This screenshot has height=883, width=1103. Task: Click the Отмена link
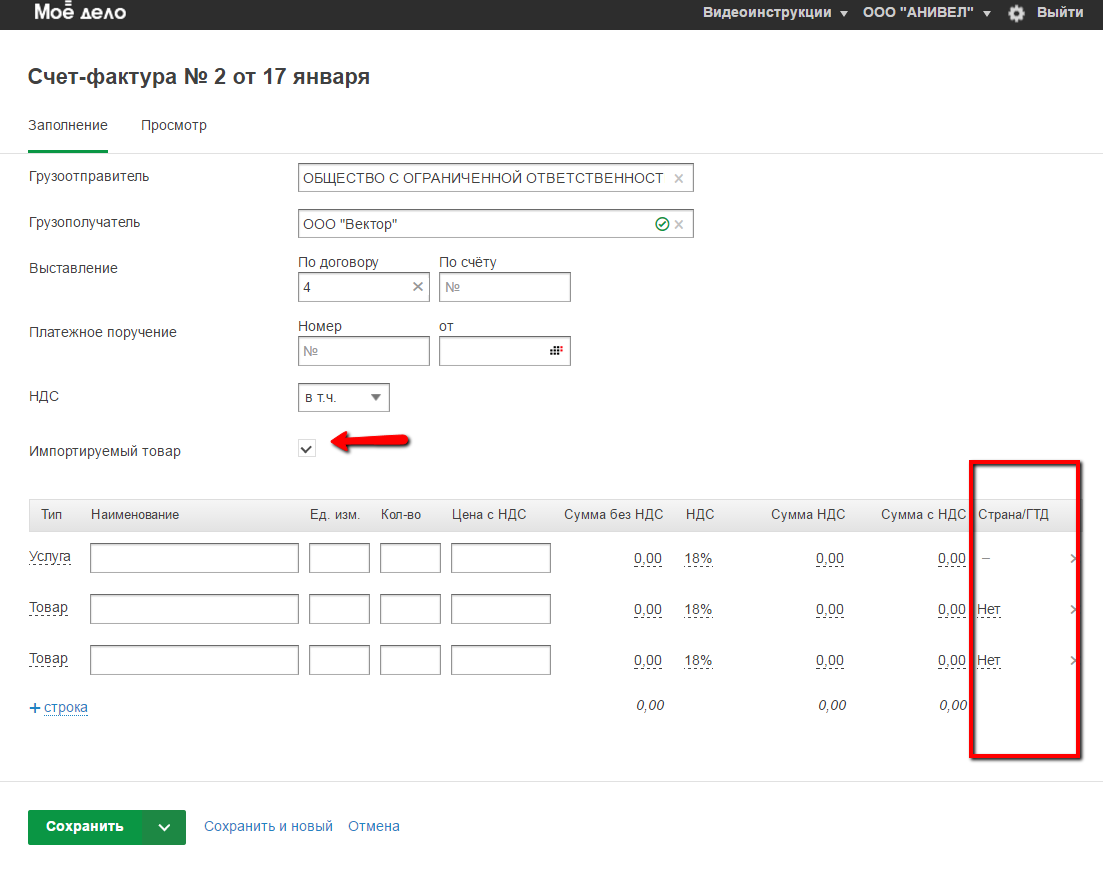(x=374, y=827)
